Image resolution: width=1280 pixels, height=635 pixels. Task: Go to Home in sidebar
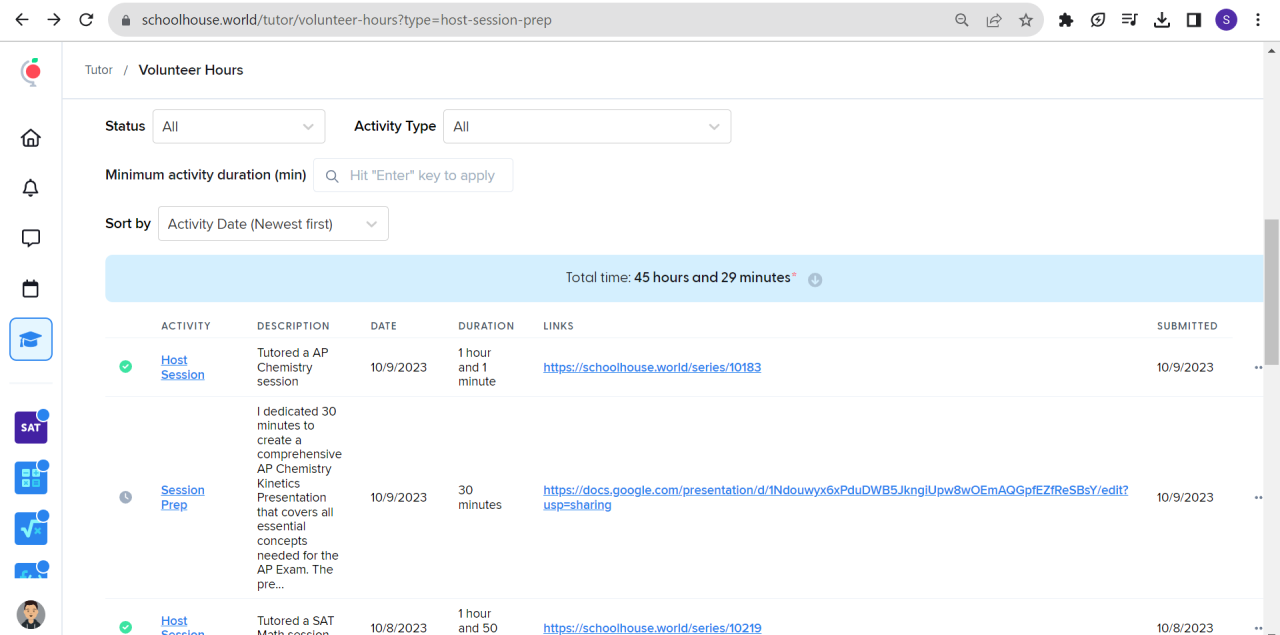[31, 138]
